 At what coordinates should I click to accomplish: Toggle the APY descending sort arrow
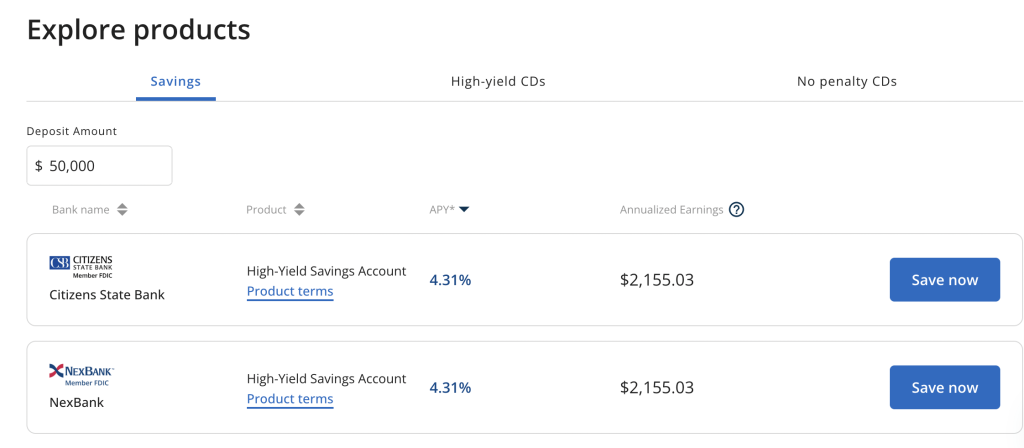464,210
